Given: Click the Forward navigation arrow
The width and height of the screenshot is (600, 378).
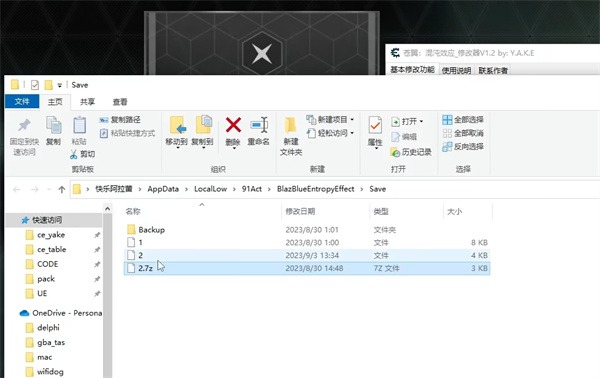Looking at the screenshot, I should tap(34, 189).
